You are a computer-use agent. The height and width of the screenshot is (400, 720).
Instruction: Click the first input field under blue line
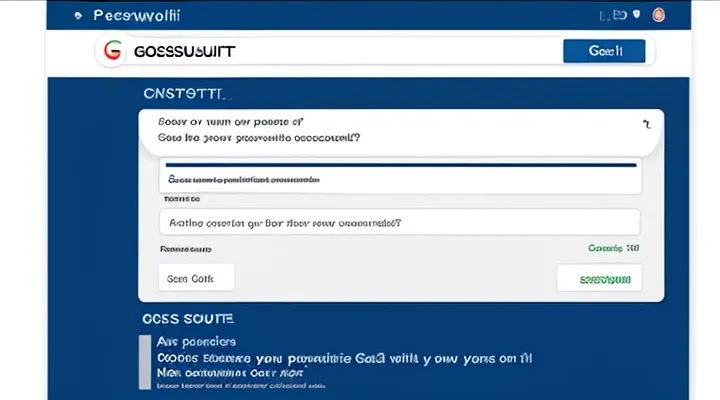(x=399, y=181)
